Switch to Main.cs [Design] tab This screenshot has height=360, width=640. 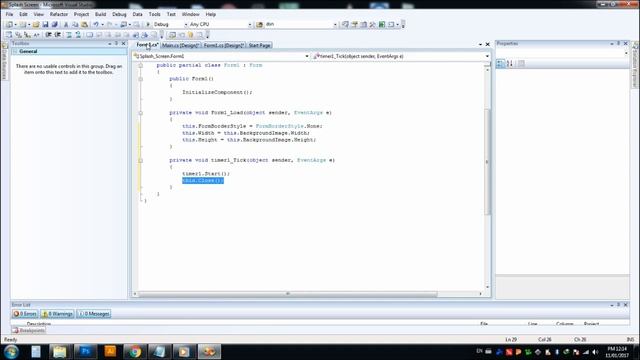(x=180, y=45)
